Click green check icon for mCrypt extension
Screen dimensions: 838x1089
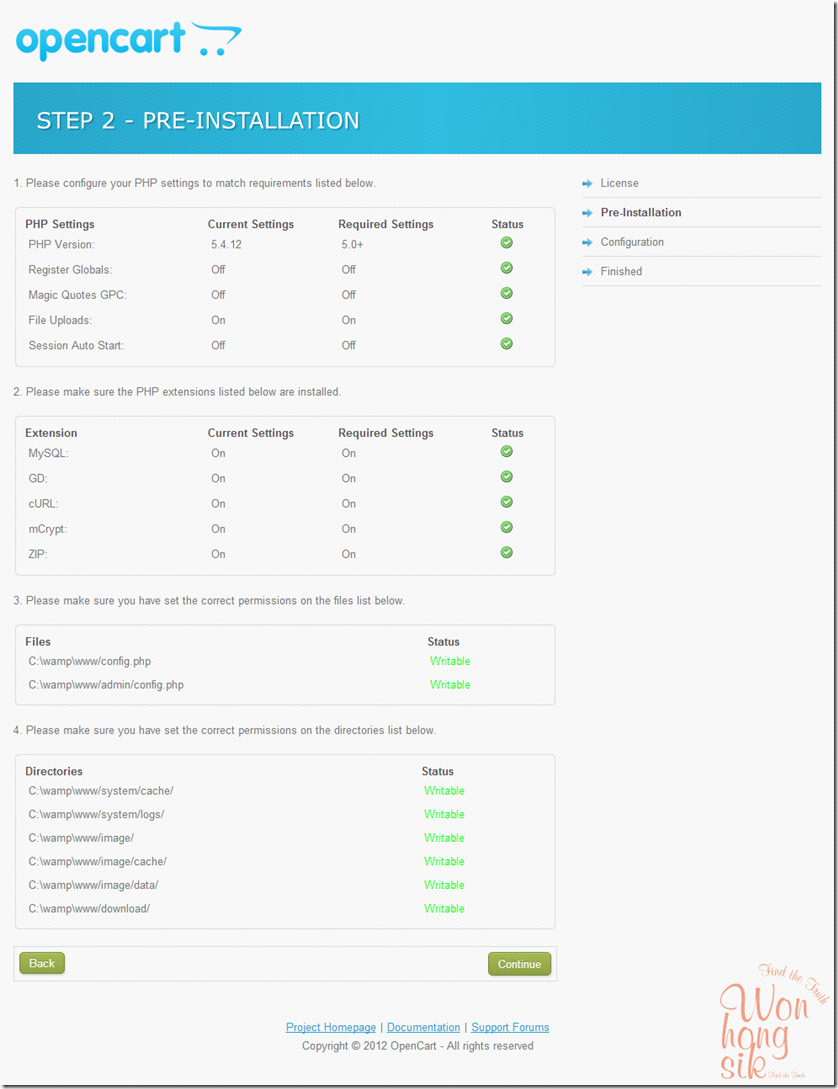coord(507,527)
